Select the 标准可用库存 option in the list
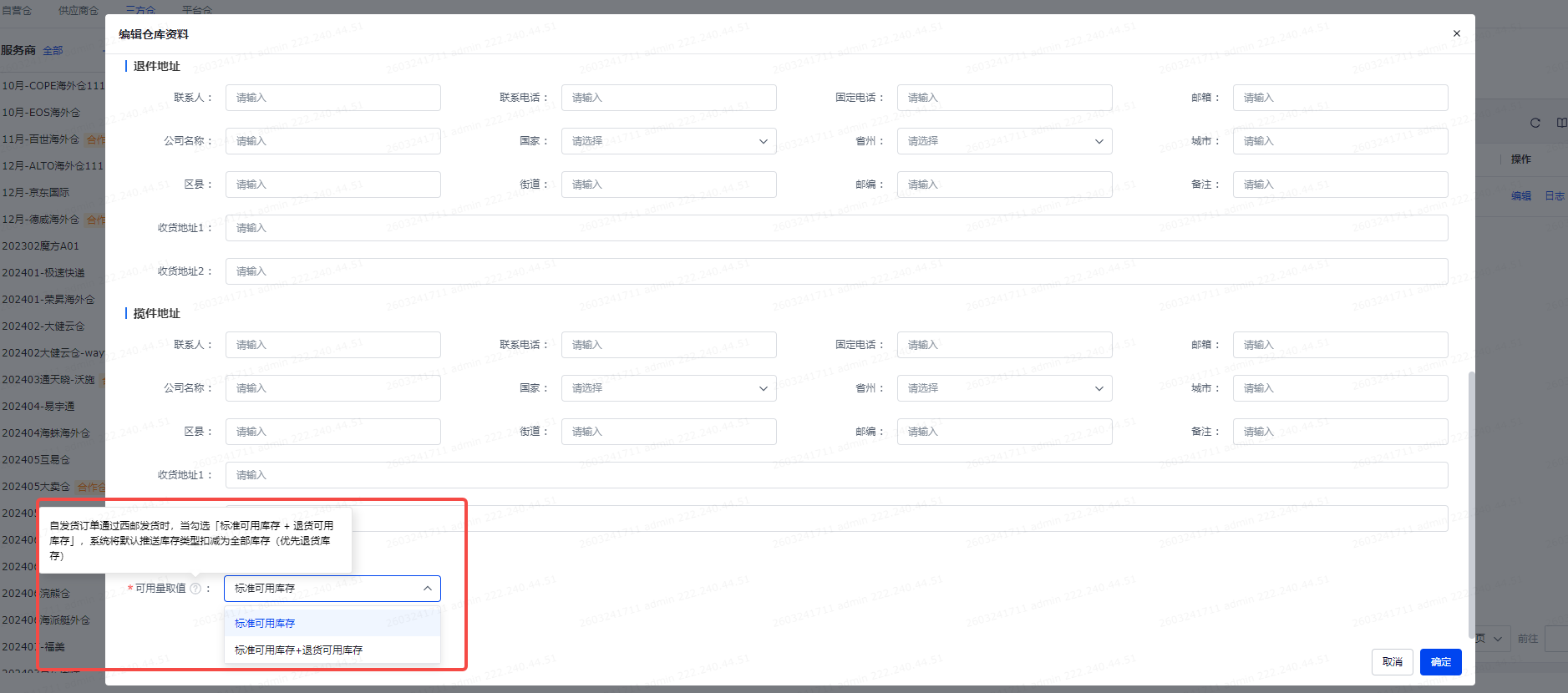 [x=332, y=624]
